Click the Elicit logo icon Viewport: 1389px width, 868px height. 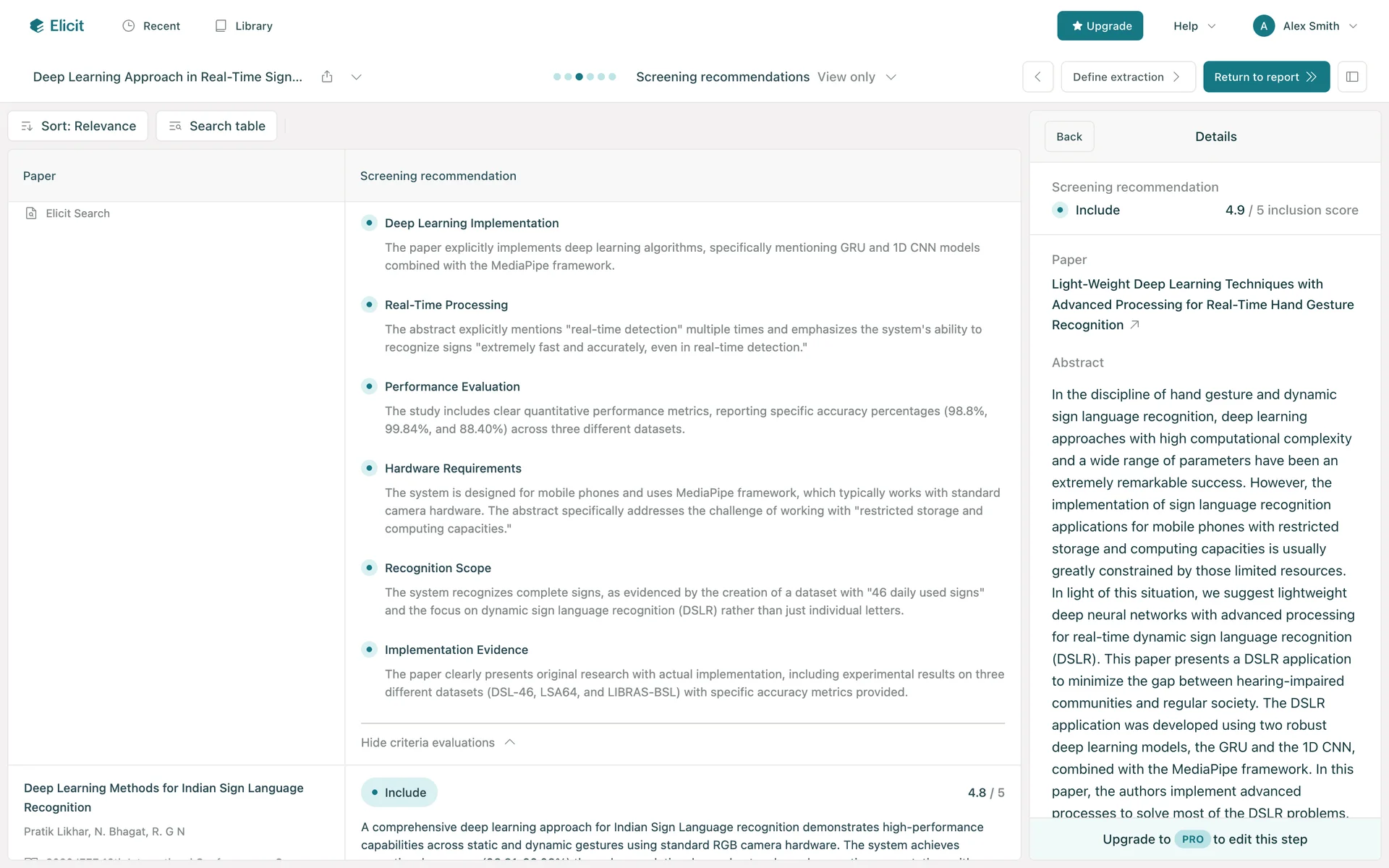[37, 26]
